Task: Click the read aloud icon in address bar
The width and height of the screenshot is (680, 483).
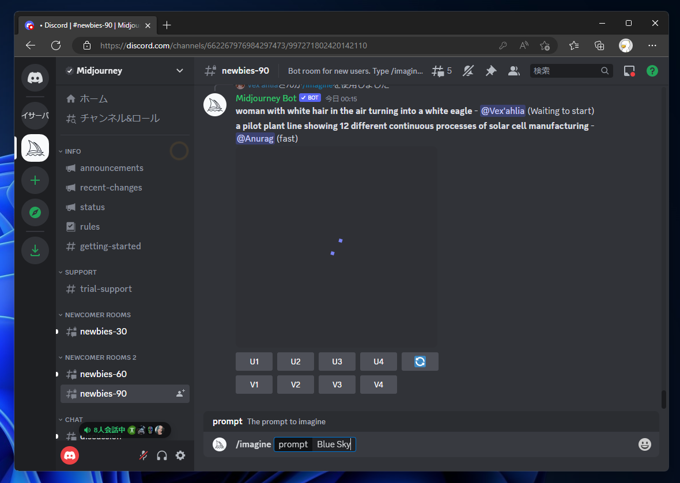Action: [x=524, y=46]
